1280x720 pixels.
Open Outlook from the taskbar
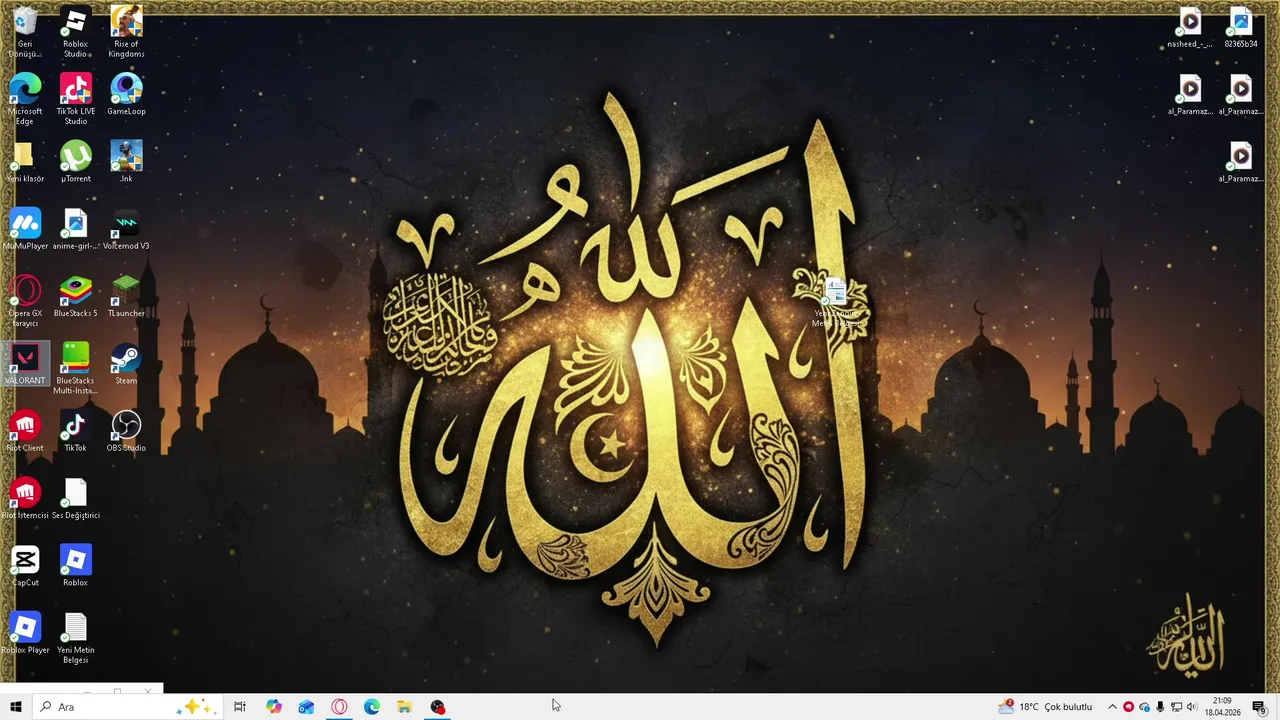(x=306, y=707)
